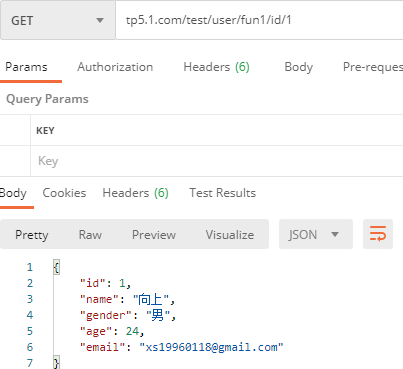403x369 pixels.
Task: Select the Params tab
Action: 26,67
